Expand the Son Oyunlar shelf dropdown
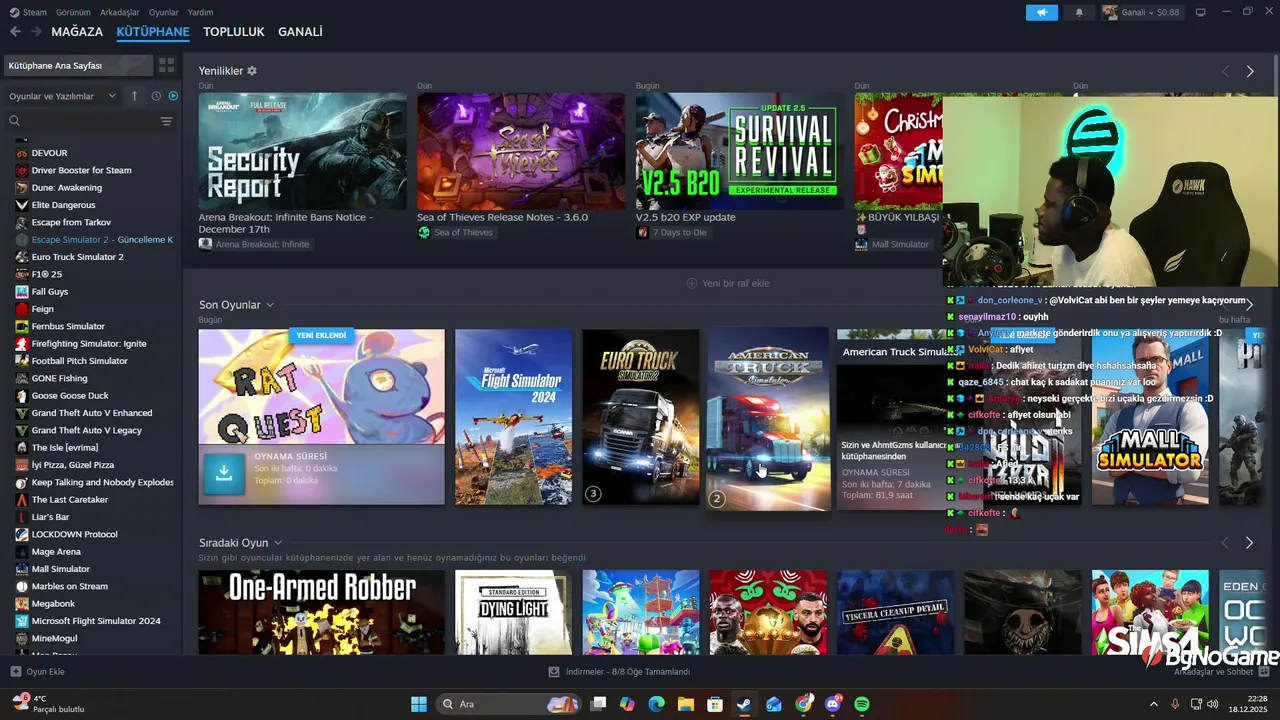The image size is (1280, 720). pos(270,305)
